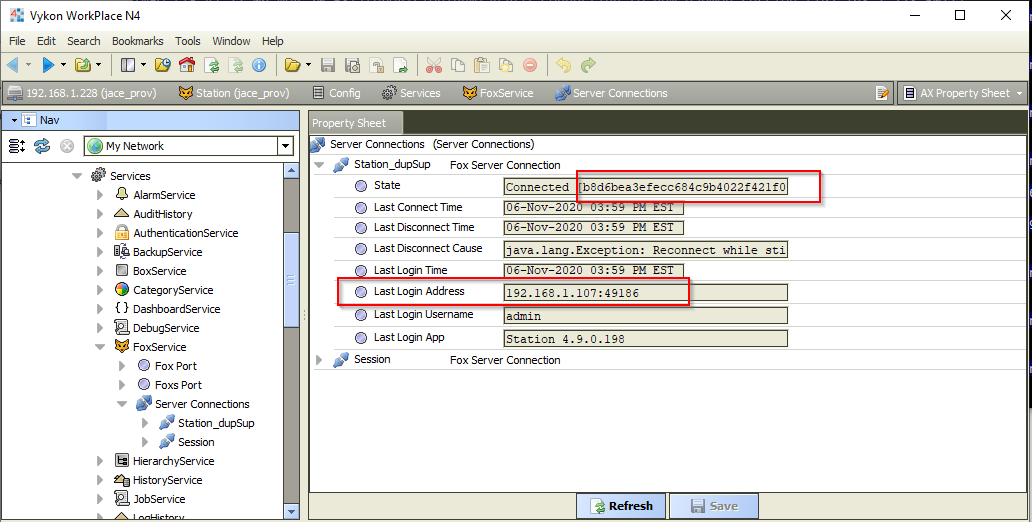
Task: Collapse the Nav side bar menu arrow
Action: click(14, 120)
